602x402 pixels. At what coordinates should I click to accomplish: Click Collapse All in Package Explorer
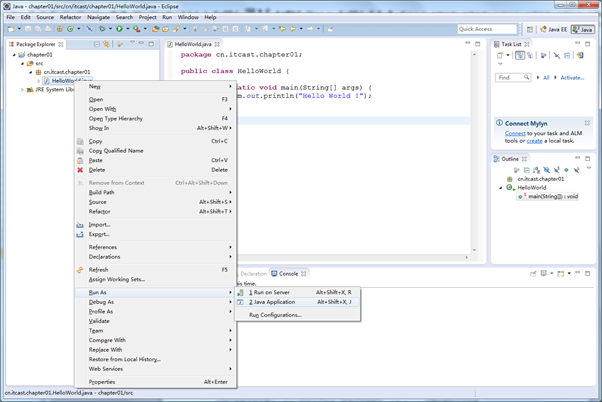pyautogui.click(x=97, y=44)
